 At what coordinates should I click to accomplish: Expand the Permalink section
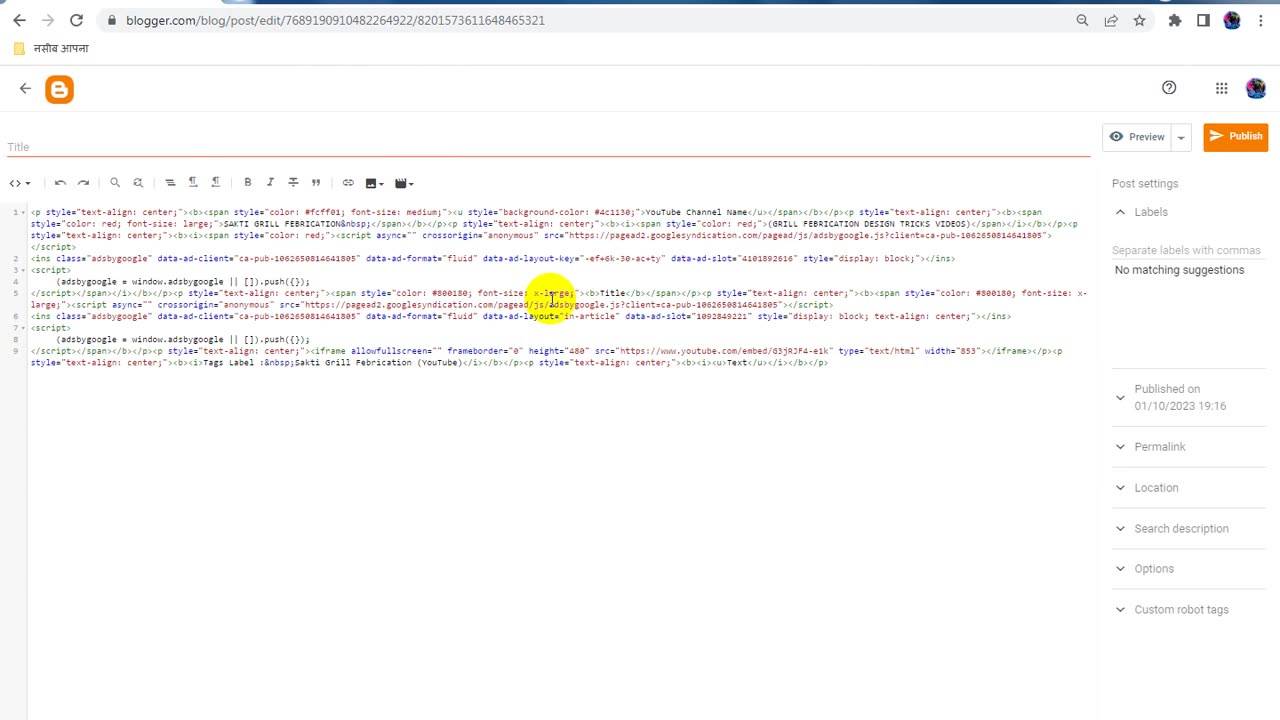pyautogui.click(x=1120, y=447)
